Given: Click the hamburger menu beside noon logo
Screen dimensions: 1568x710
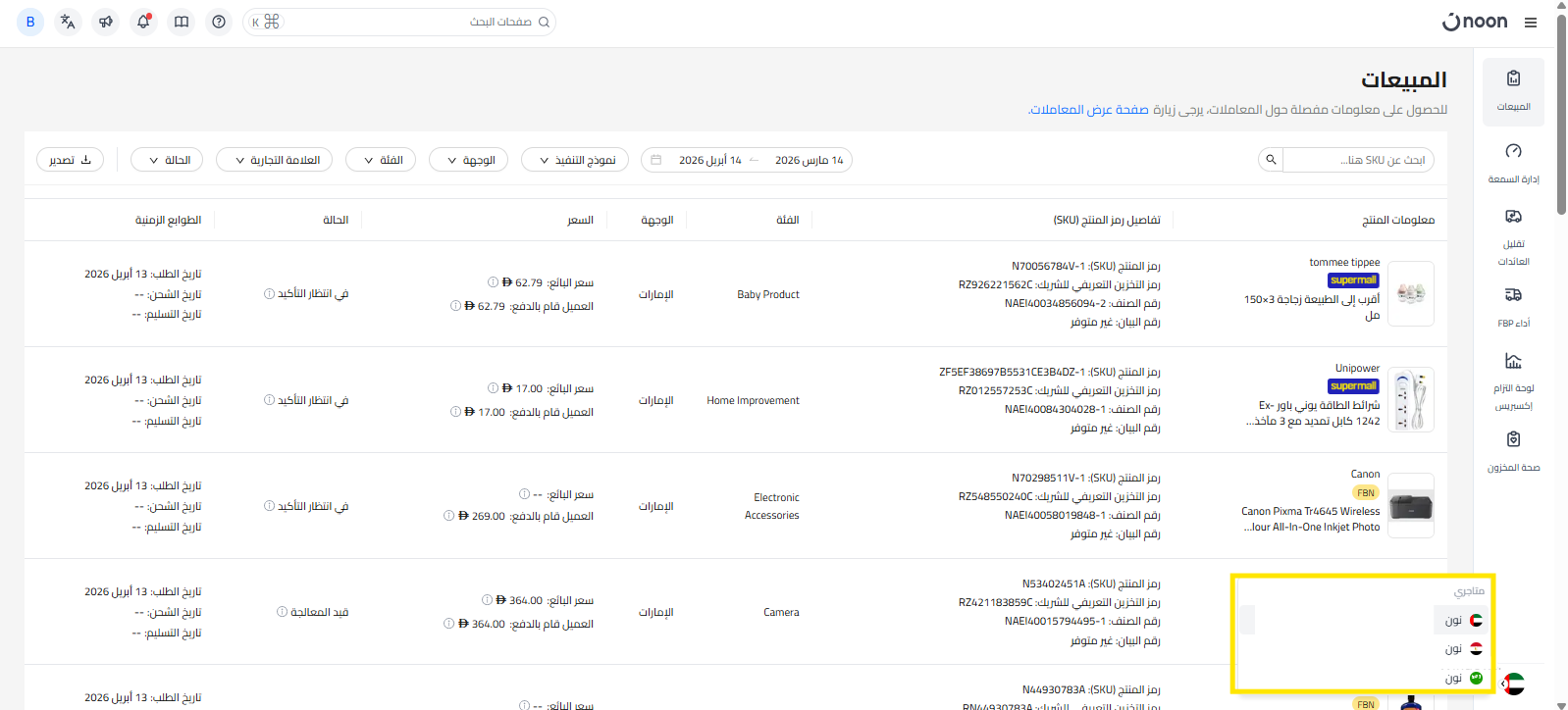Looking at the screenshot, I should (x=1531, y=23).
